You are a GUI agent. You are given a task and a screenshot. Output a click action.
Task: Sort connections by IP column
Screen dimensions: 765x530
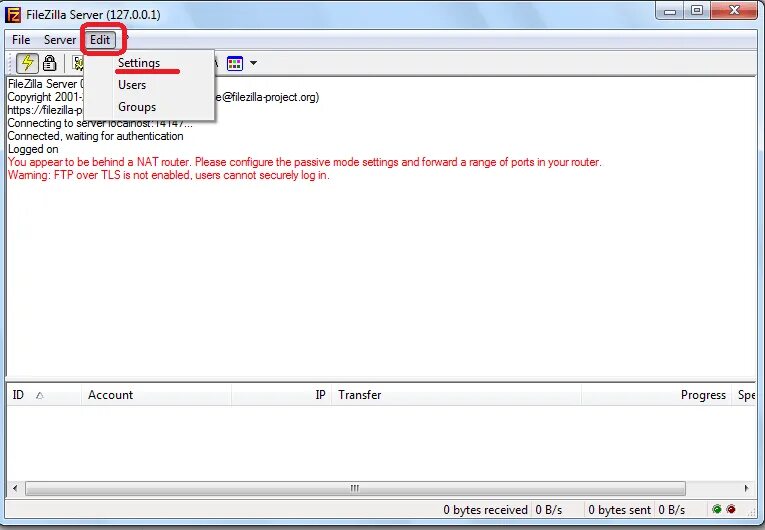tap(282, 395)
